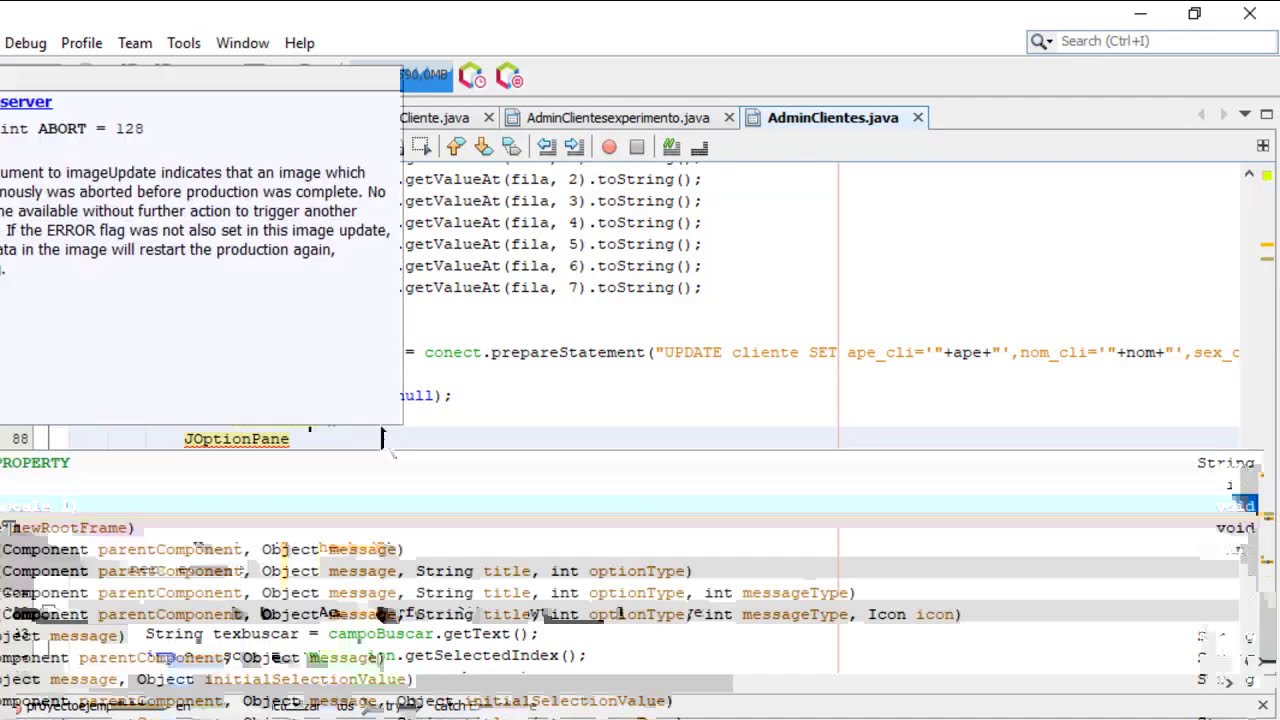Open the Team menu
Screen dimensions: 1280x720
click(x=135, y=43)
